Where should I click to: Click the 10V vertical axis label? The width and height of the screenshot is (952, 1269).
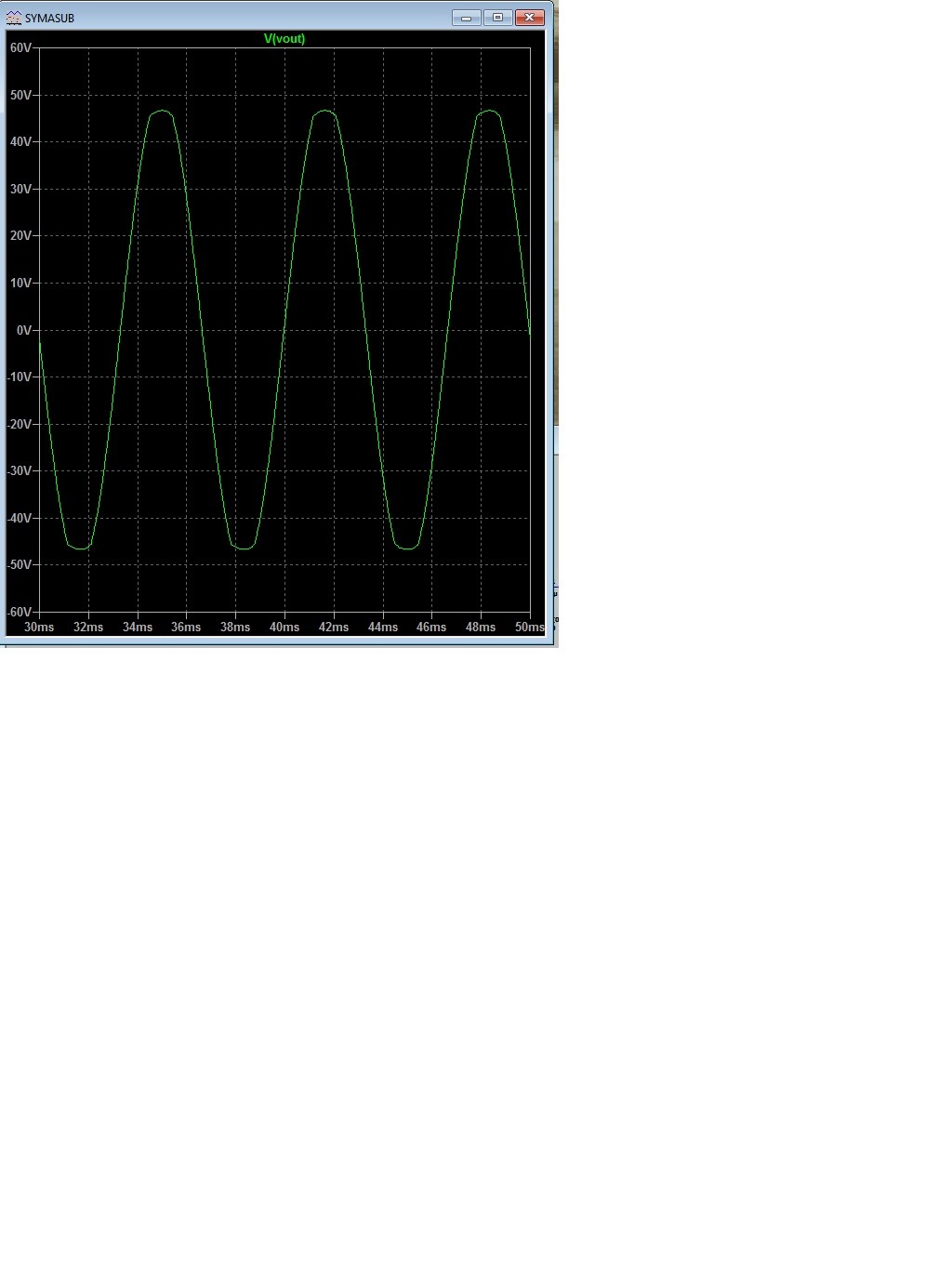[x=21, y=283]
